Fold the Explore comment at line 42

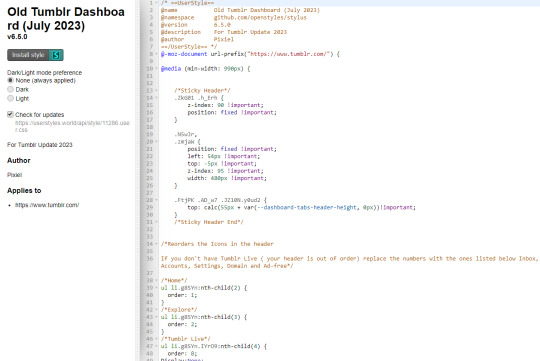pos(156,310)
